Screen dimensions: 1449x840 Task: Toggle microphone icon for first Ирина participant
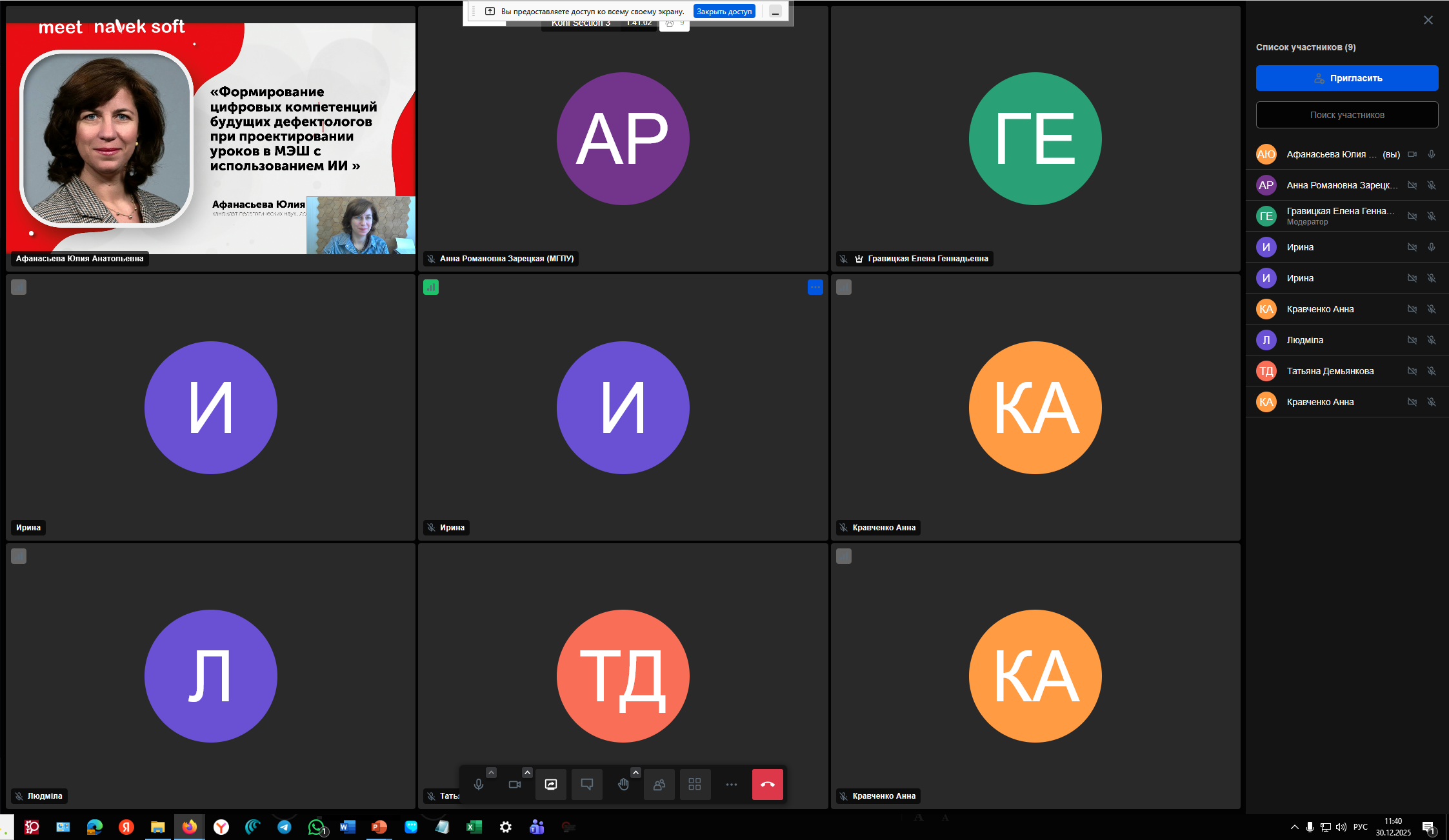(x=1431, y=247)
